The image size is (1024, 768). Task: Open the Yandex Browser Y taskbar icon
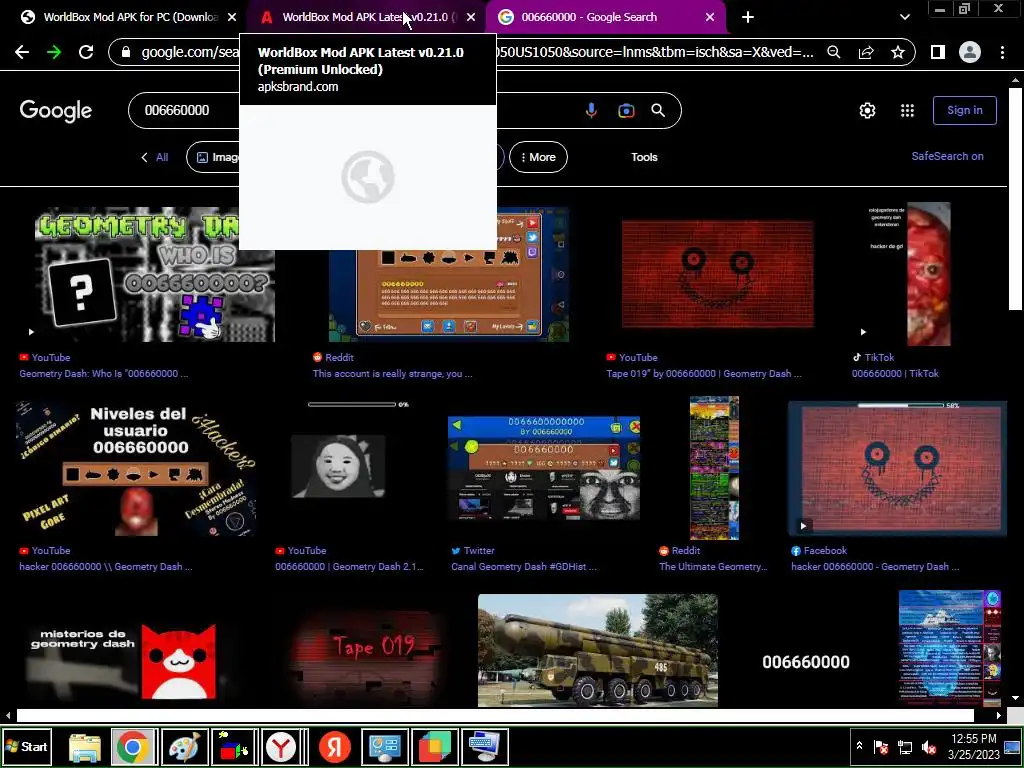point(281,747)
